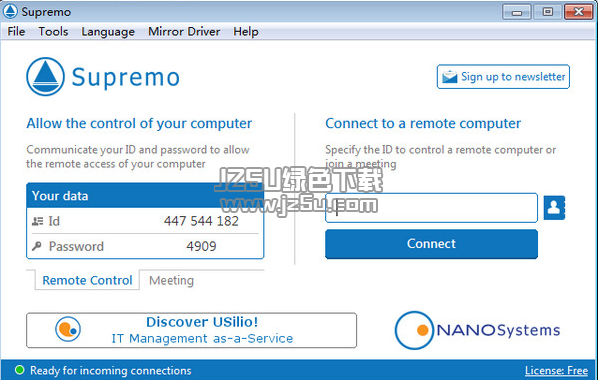Image resolution: width=598 pixels, height=380 pixels.
Task: Click the key icon beside Password
Action: (37, 246)
